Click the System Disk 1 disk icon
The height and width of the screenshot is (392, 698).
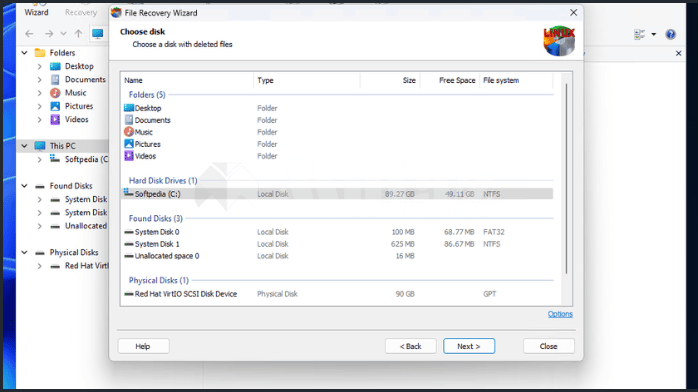click(129, 244)
